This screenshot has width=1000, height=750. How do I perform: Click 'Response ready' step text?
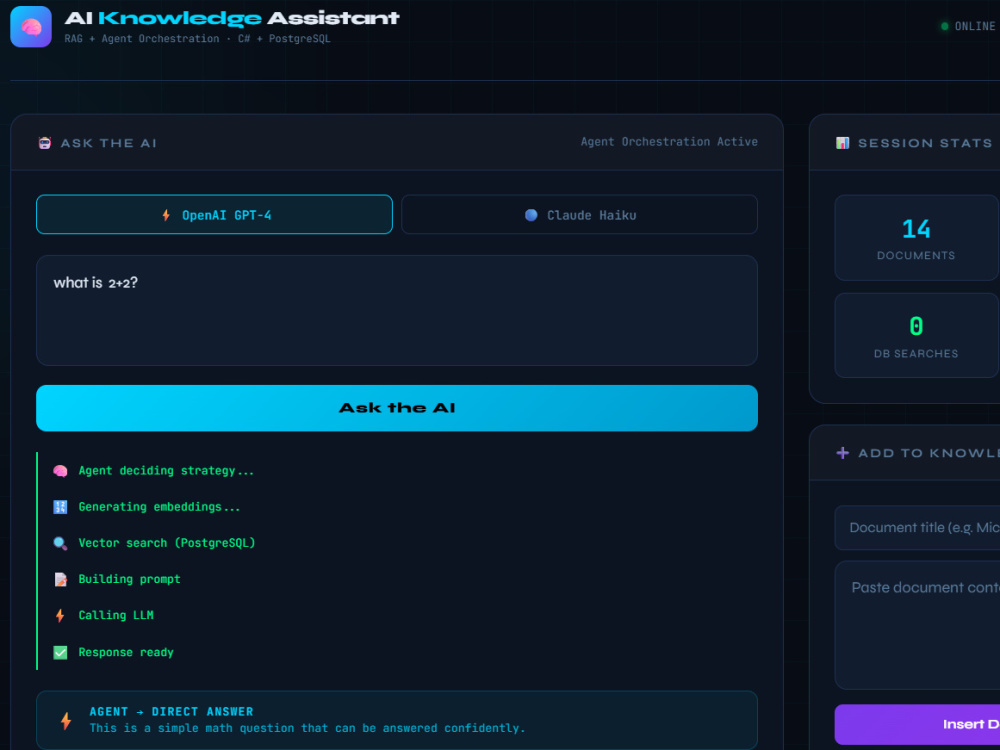click(x=126, y=652)
